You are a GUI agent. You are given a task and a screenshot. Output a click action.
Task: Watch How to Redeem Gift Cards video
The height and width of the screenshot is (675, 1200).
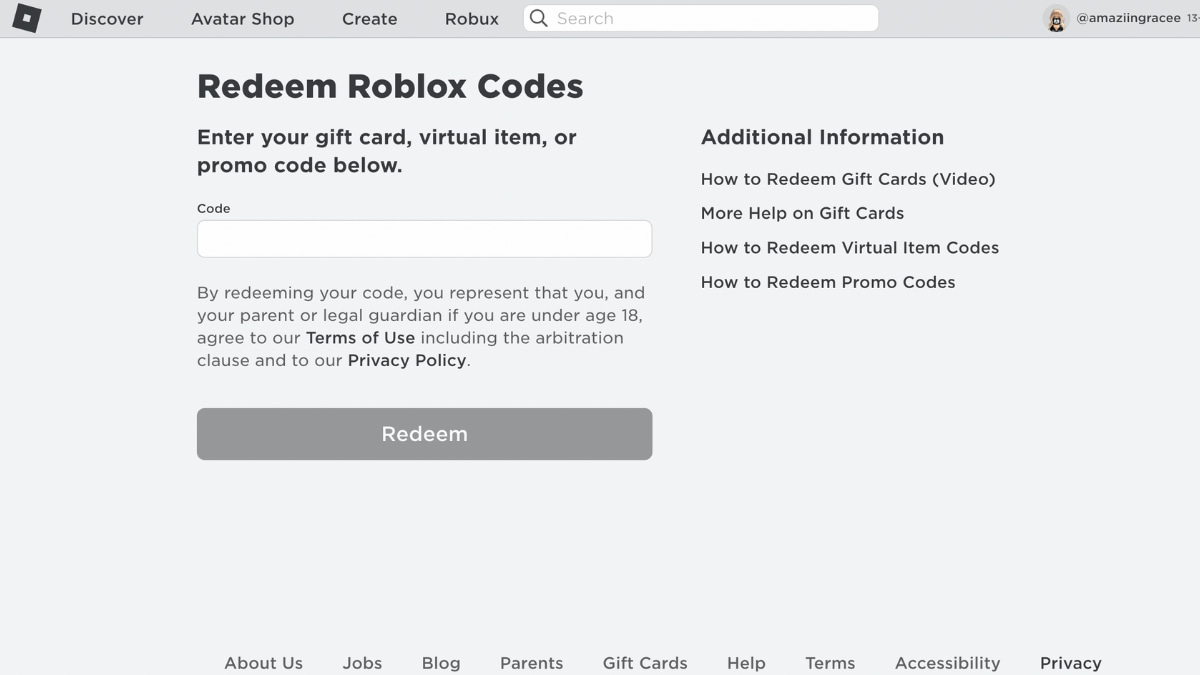click(x=848, y=179)
